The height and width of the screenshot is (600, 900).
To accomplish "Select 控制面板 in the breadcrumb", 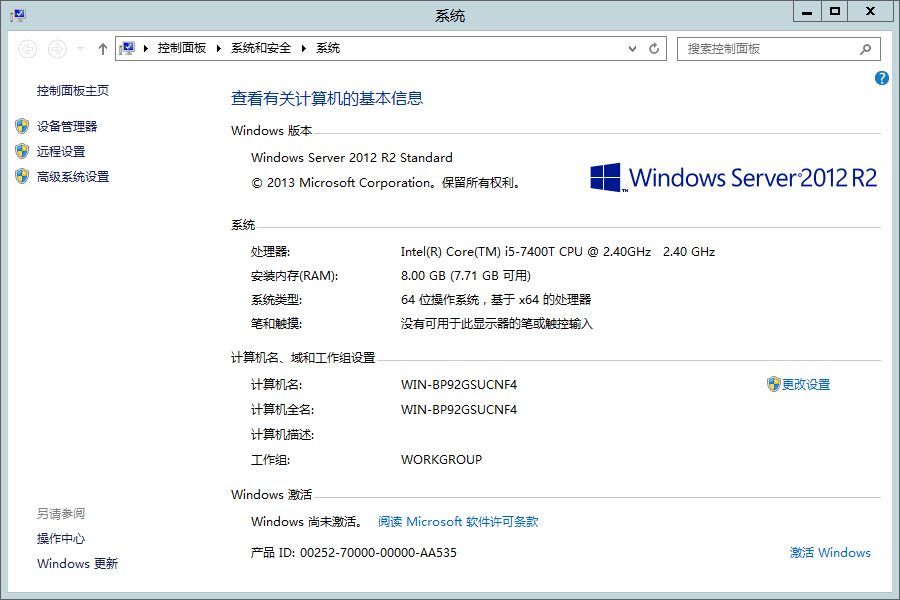I will [x=182, y=48].
